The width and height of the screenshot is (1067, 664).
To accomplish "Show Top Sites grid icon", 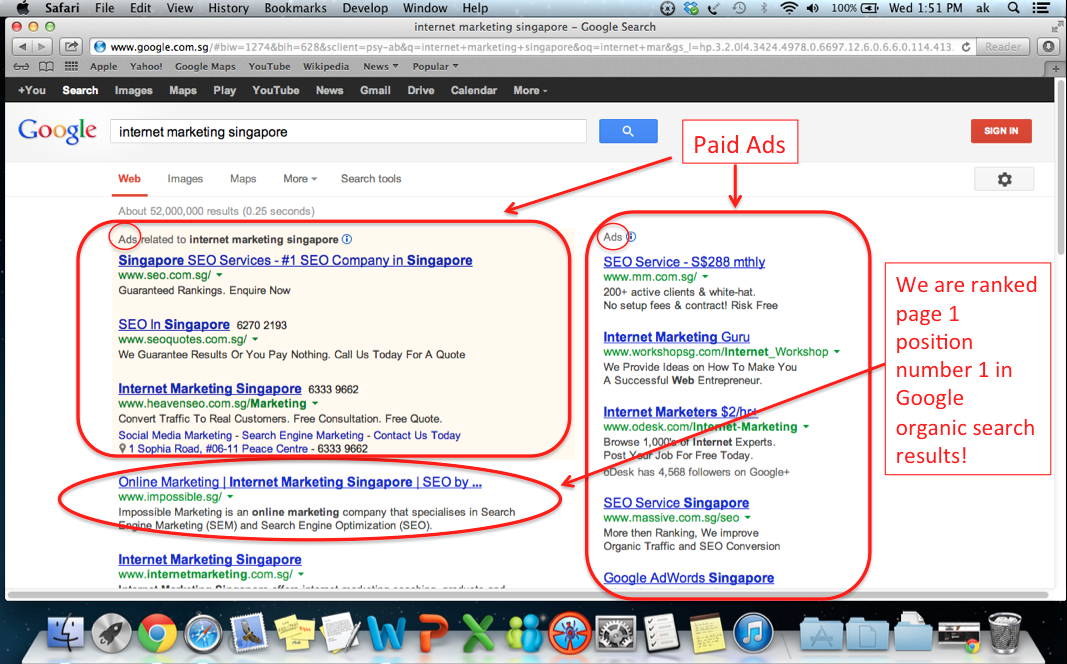I will click(x=71, y=67).
